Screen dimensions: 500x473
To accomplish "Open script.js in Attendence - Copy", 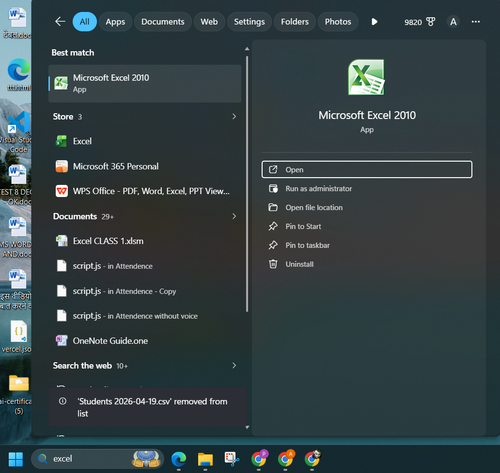I will coord(145,291).
